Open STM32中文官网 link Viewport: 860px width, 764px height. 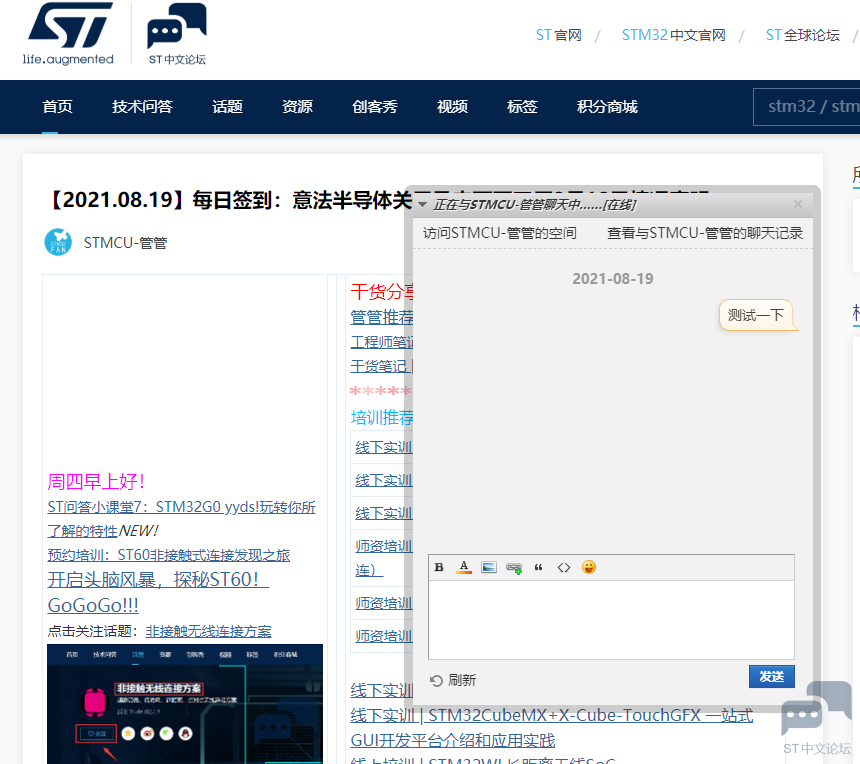[x=673, y=35]
